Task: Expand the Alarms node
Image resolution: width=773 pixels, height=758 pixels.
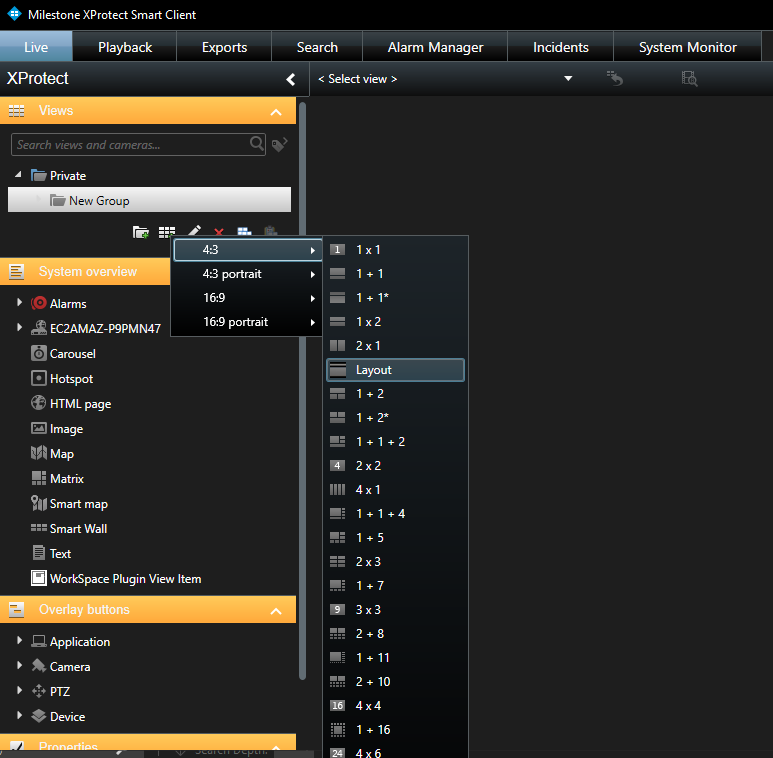Action: (19, 302)
